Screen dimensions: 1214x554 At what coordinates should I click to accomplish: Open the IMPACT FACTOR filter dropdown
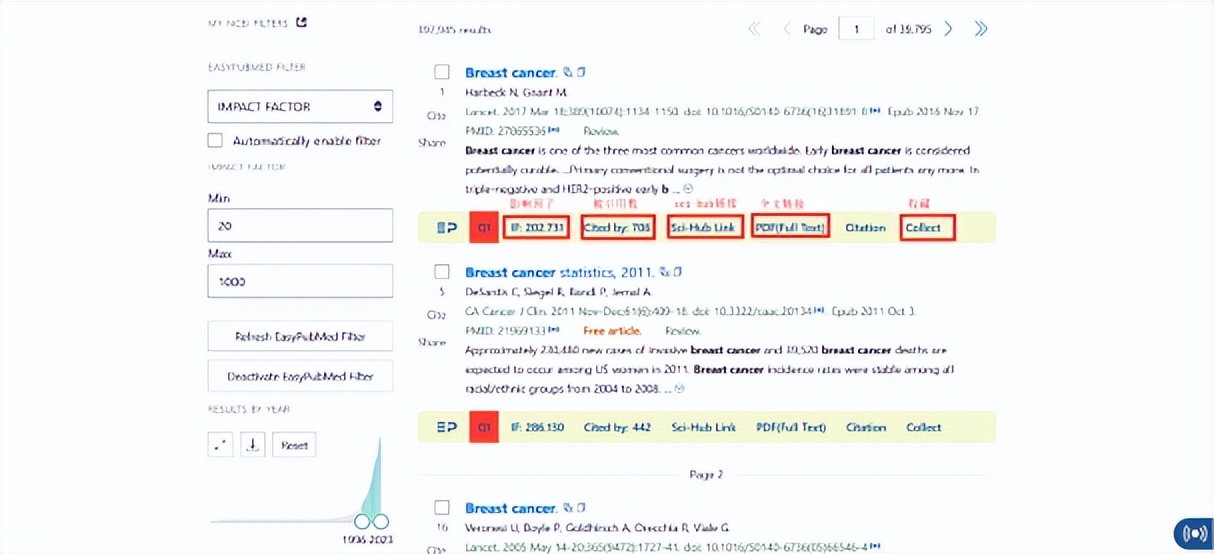(300, 106)
